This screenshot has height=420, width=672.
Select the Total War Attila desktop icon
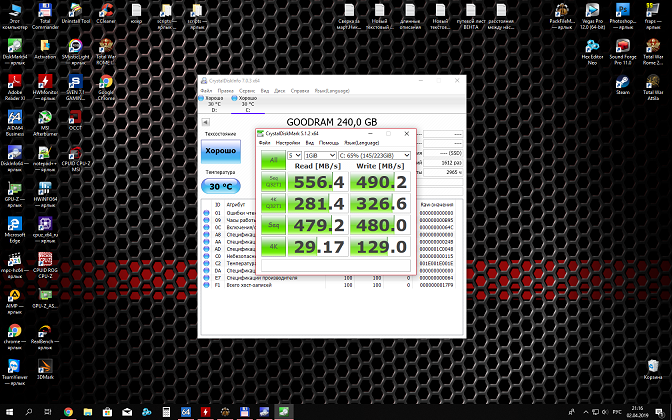653,87
